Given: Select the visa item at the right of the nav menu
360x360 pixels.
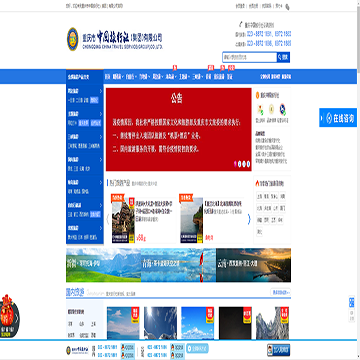Looking at the screenshot, I should coord(230,77).
